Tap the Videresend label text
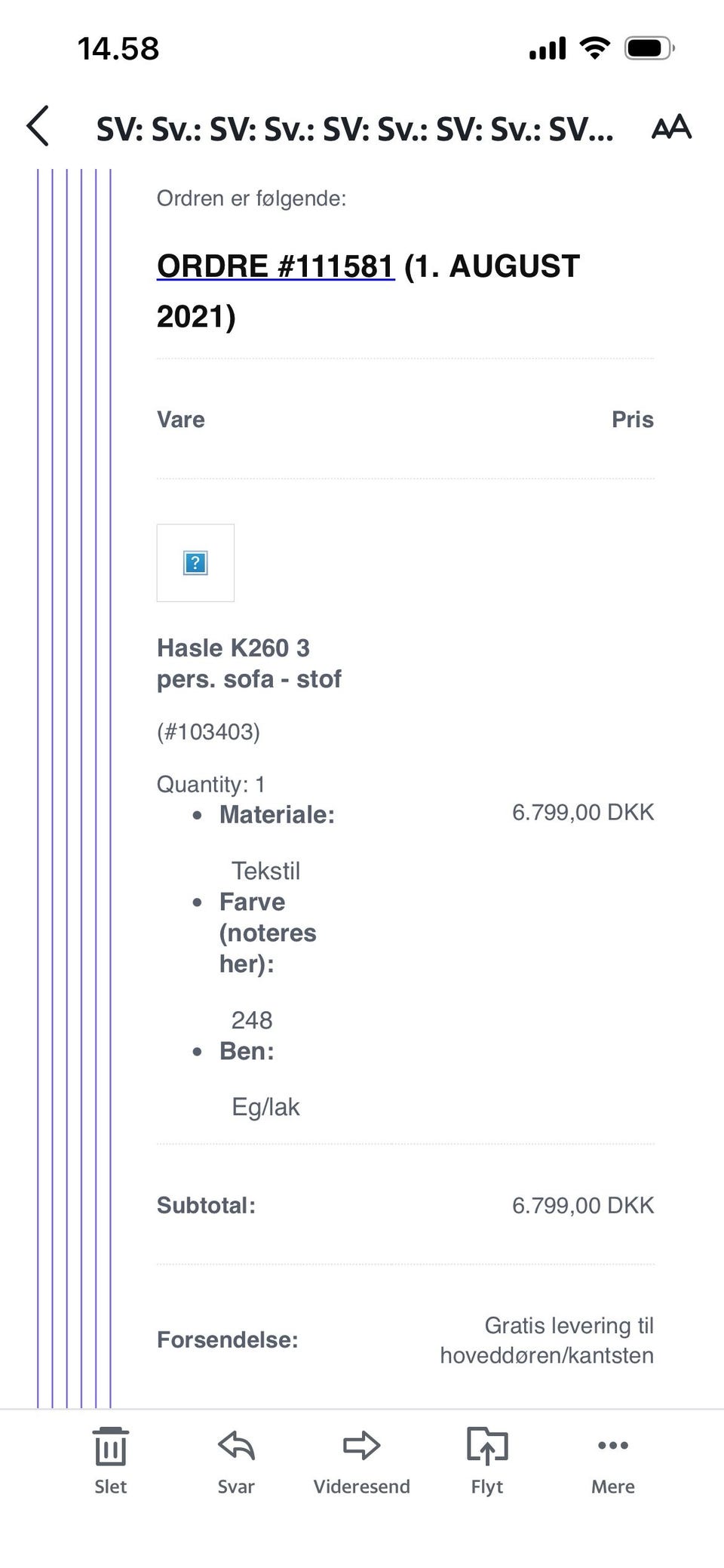Viewport: 724px width, 1568px height. pyautogui.click(x=362, y=1487)
